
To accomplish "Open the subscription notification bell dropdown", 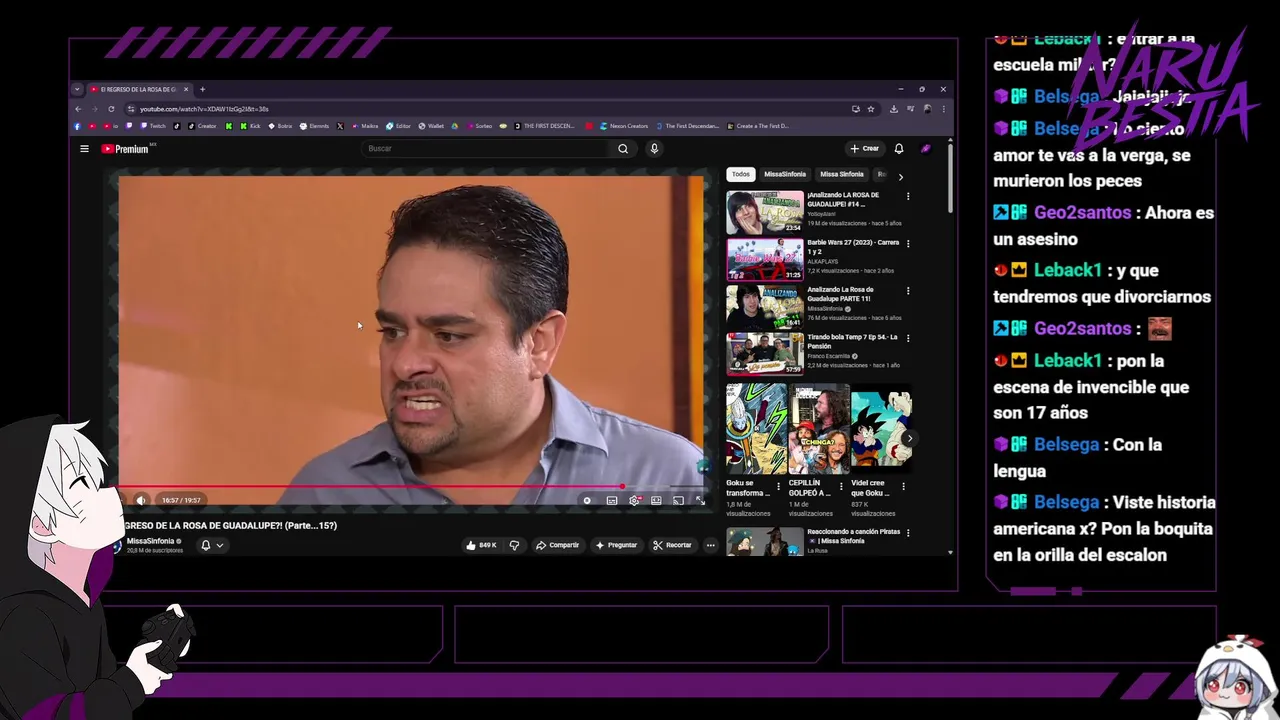I will (x=212, y=545).
